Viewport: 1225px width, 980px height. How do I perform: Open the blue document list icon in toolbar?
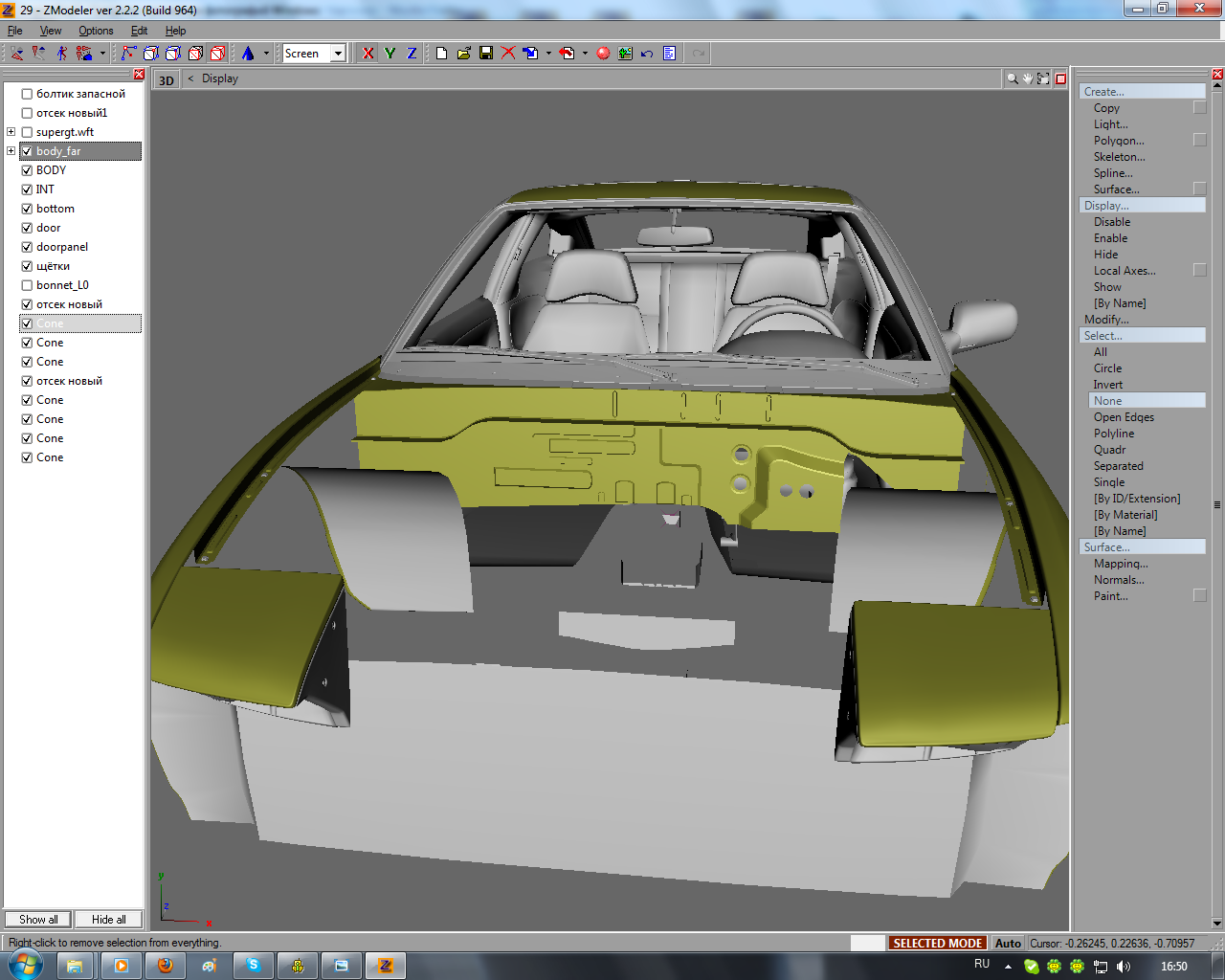pos(669,54)
